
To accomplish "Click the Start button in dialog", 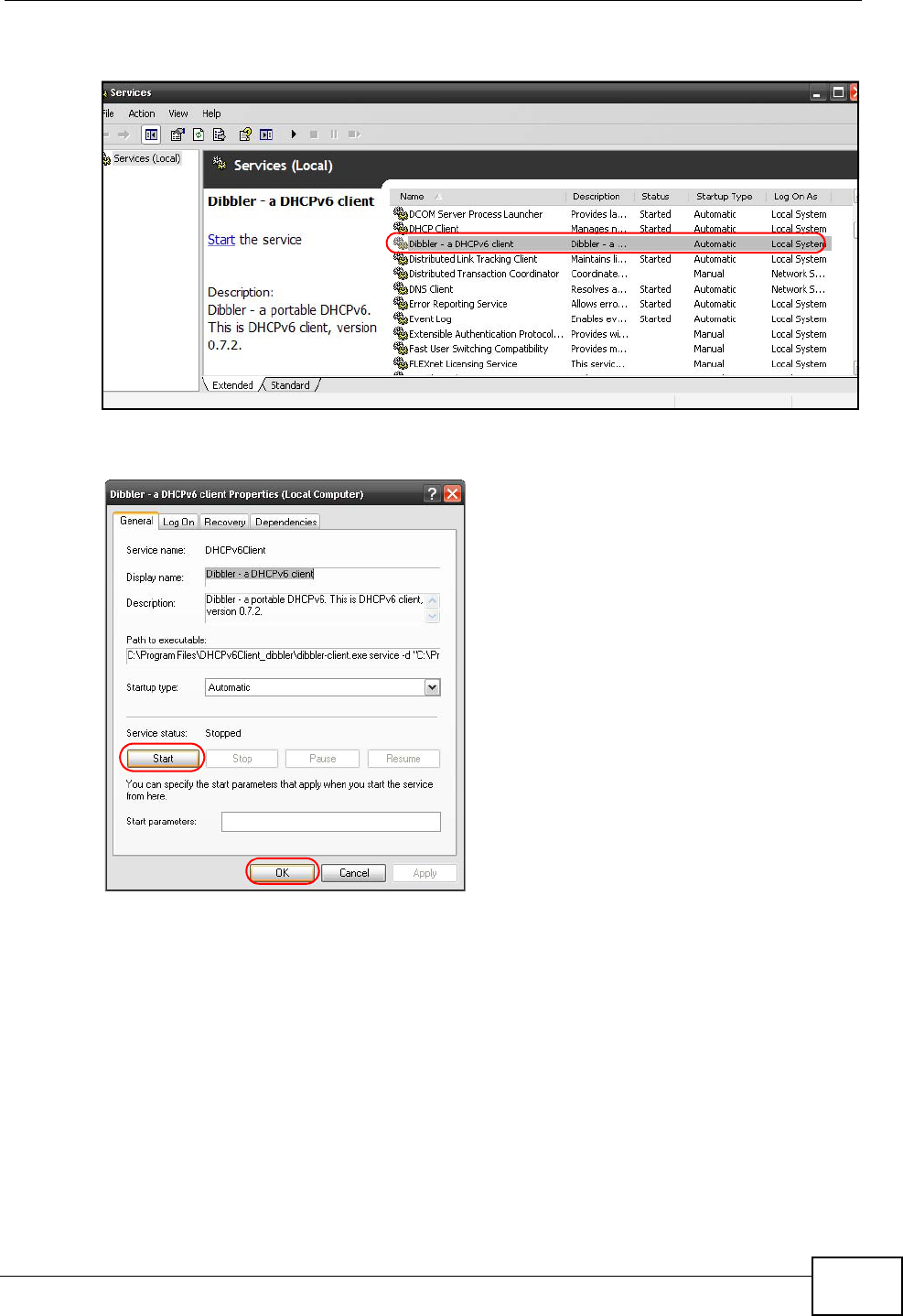I will pyautogui.click(x=163, y=759).
